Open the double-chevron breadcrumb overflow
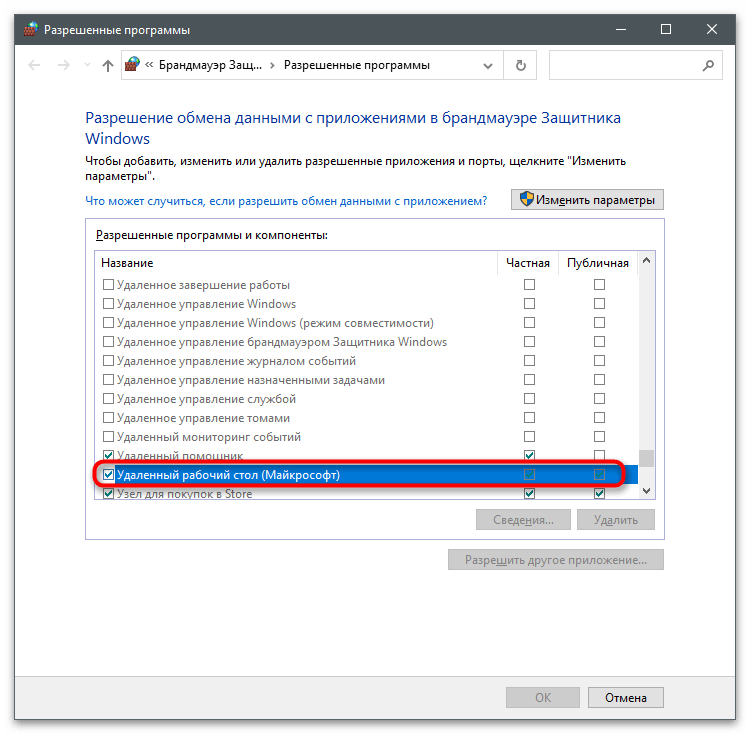 (x=149, y=65)
